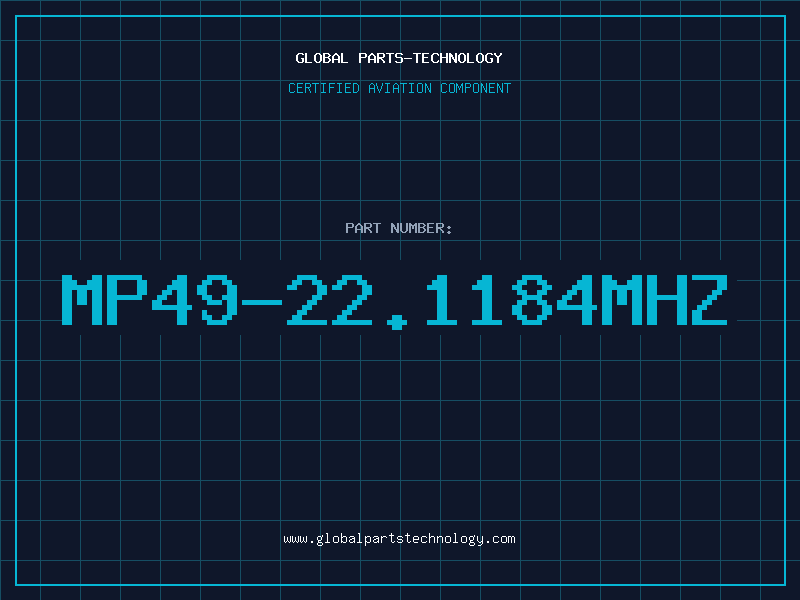
Task: Click the PART NUMBER: label
Action: 398,228
